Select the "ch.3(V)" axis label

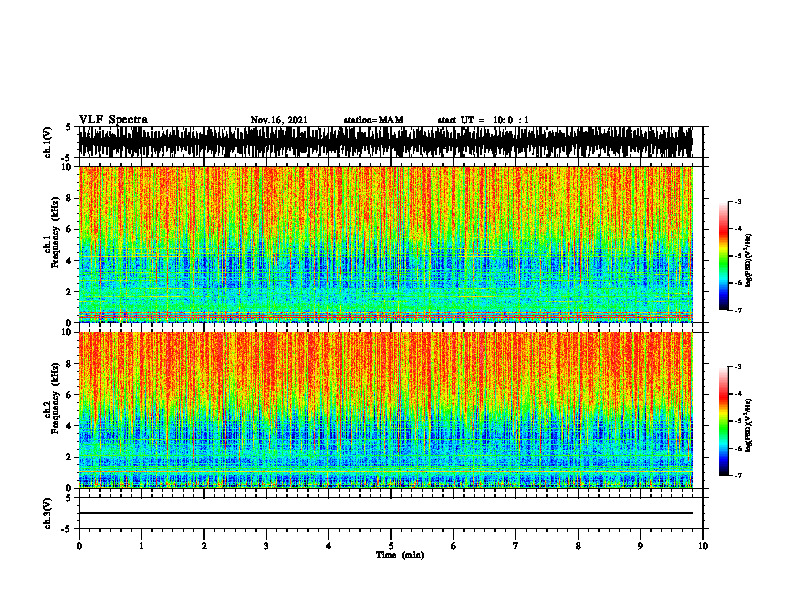click(x=48, y=513)
